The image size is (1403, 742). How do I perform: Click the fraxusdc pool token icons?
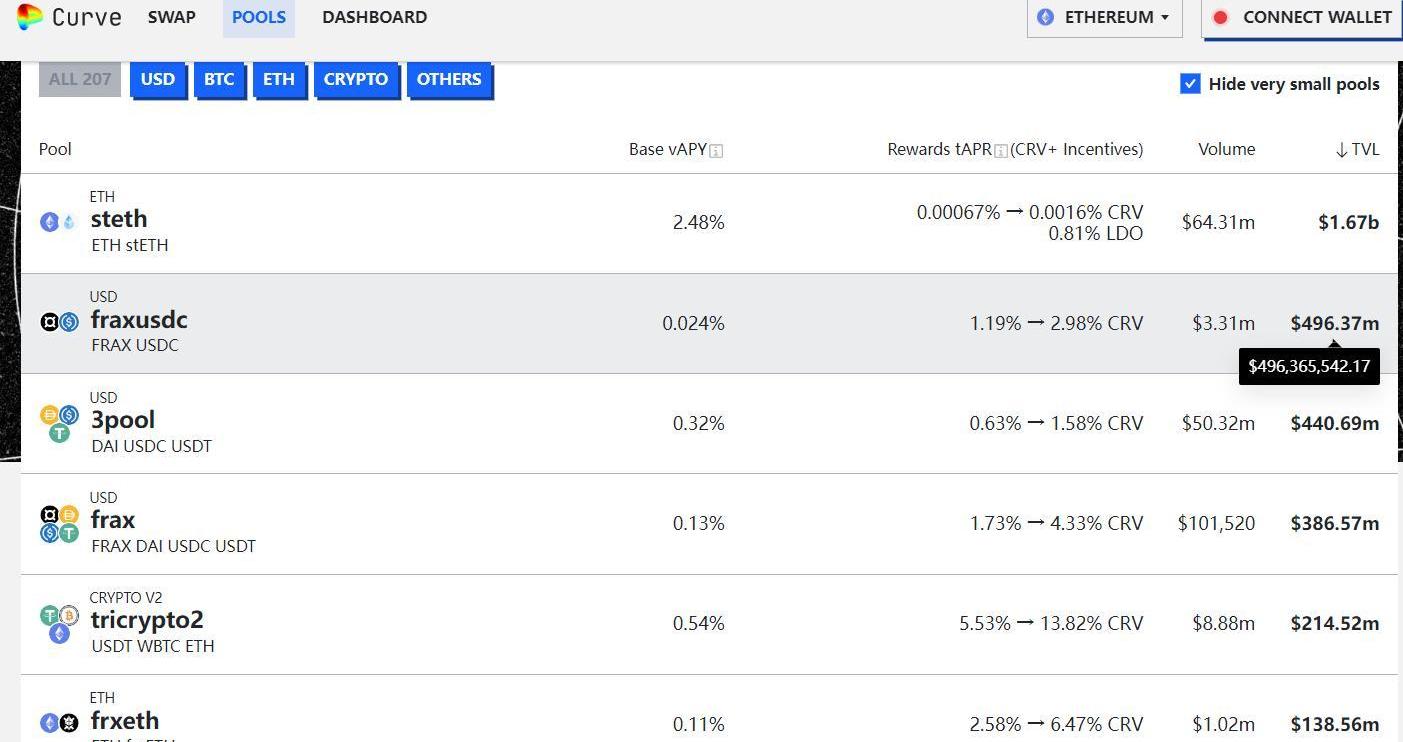[59, 322]
